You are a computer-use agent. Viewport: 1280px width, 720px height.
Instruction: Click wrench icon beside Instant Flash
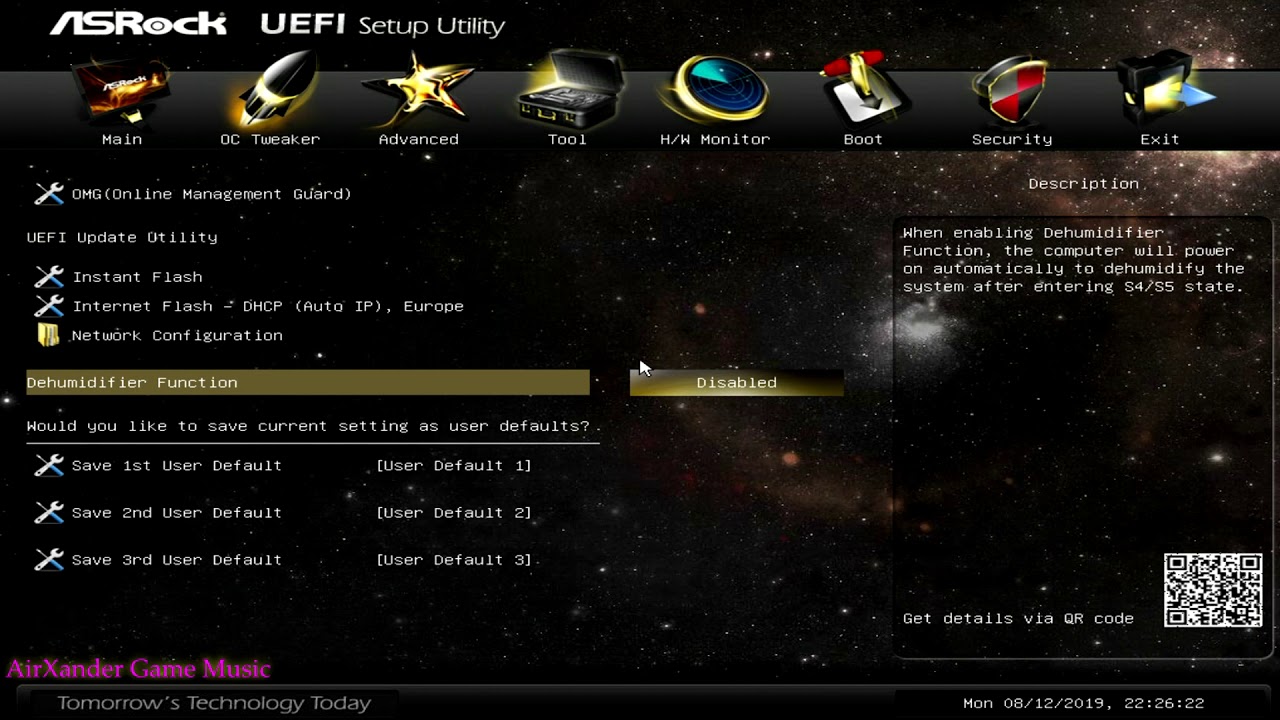tap(49, 277)
